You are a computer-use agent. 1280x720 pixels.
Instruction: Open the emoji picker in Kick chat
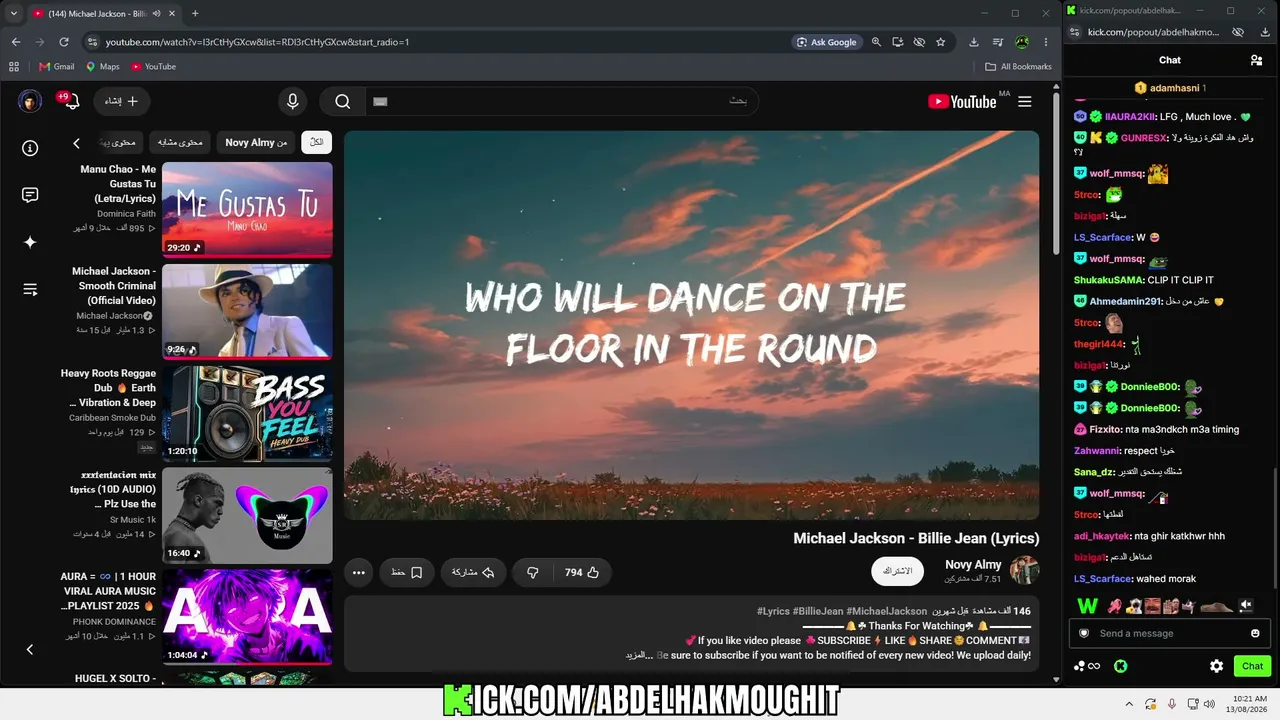(1255, 633)
